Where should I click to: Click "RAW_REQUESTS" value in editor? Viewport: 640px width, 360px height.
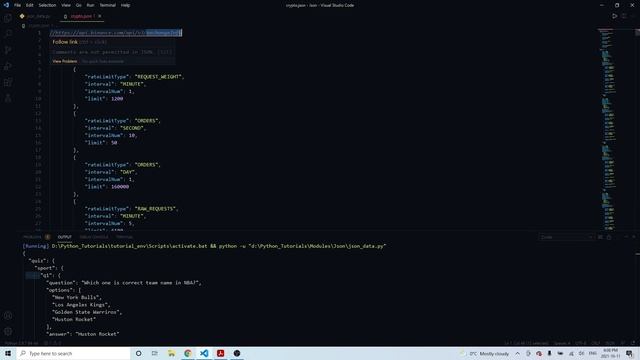pos(156,209)
